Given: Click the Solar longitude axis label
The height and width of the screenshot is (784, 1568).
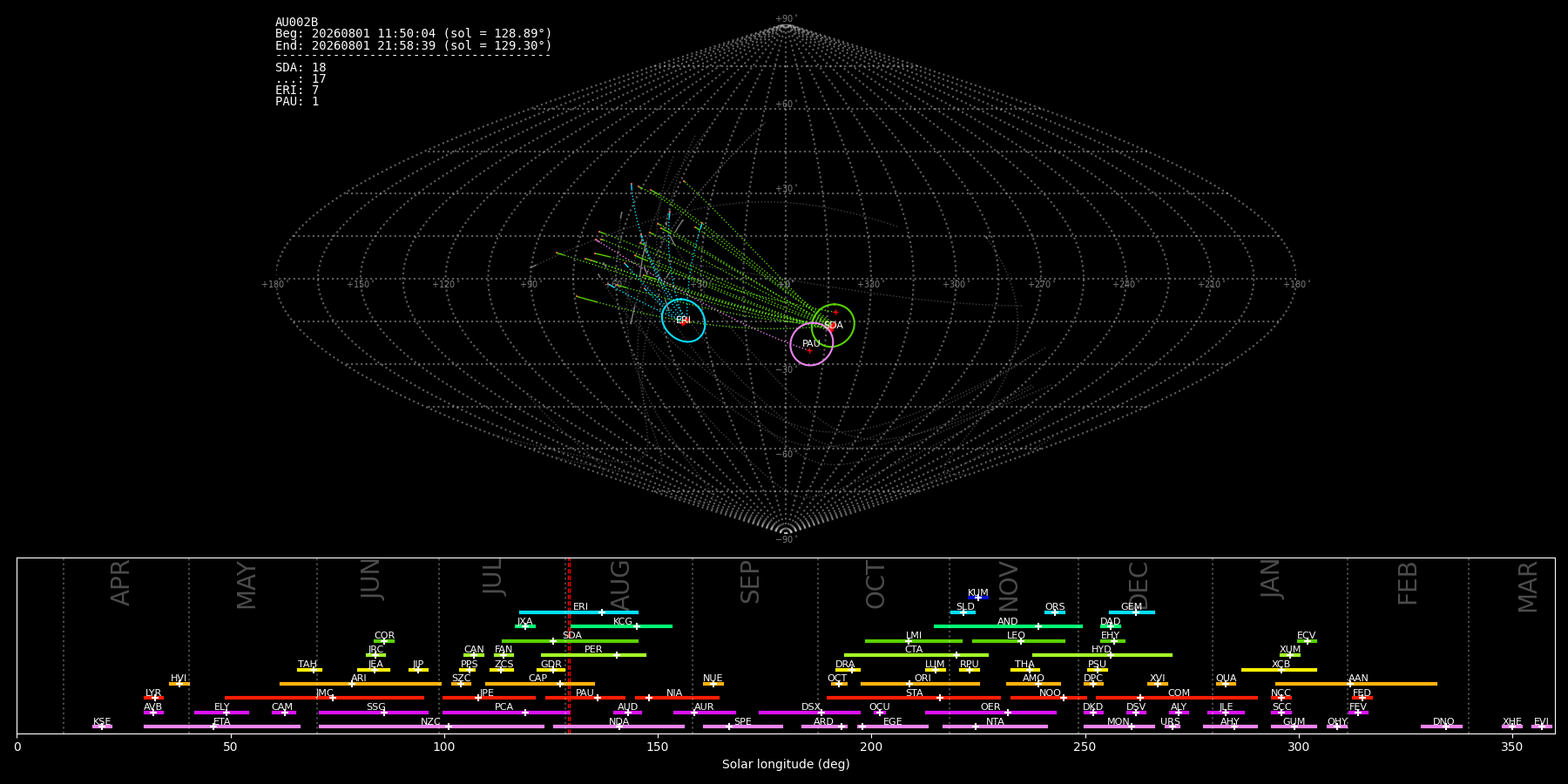Looking at the screenshot, I should 786,765.
